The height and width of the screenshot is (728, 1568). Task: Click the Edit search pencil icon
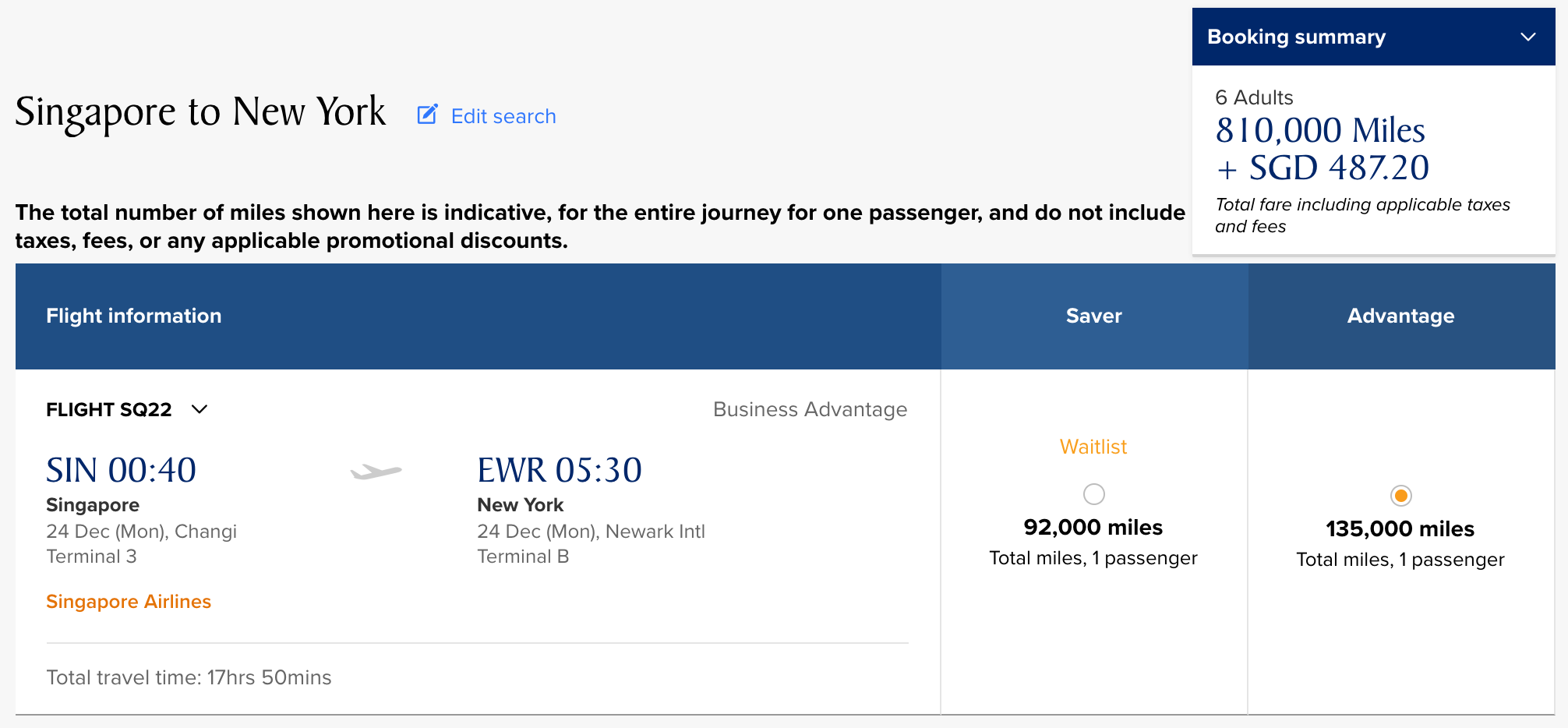[x=427, y=115]
